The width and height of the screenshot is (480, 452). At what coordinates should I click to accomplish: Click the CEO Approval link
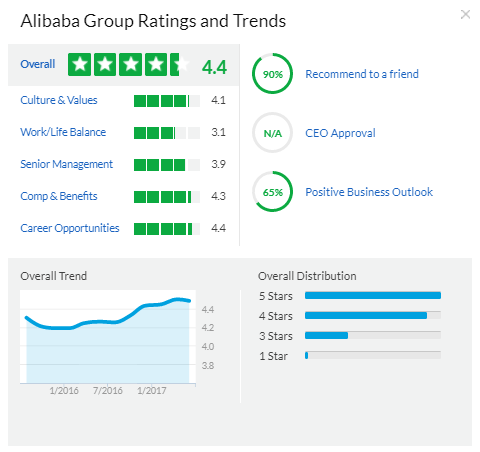[340, 133]
